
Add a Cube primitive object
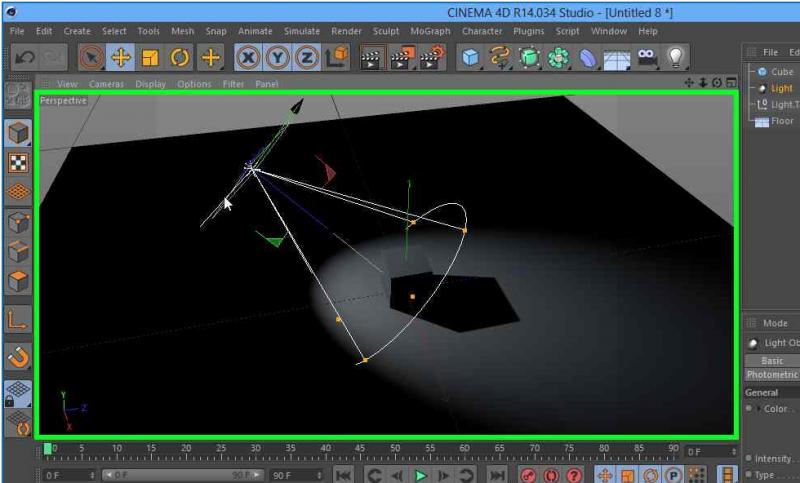[x=470, y=58]
